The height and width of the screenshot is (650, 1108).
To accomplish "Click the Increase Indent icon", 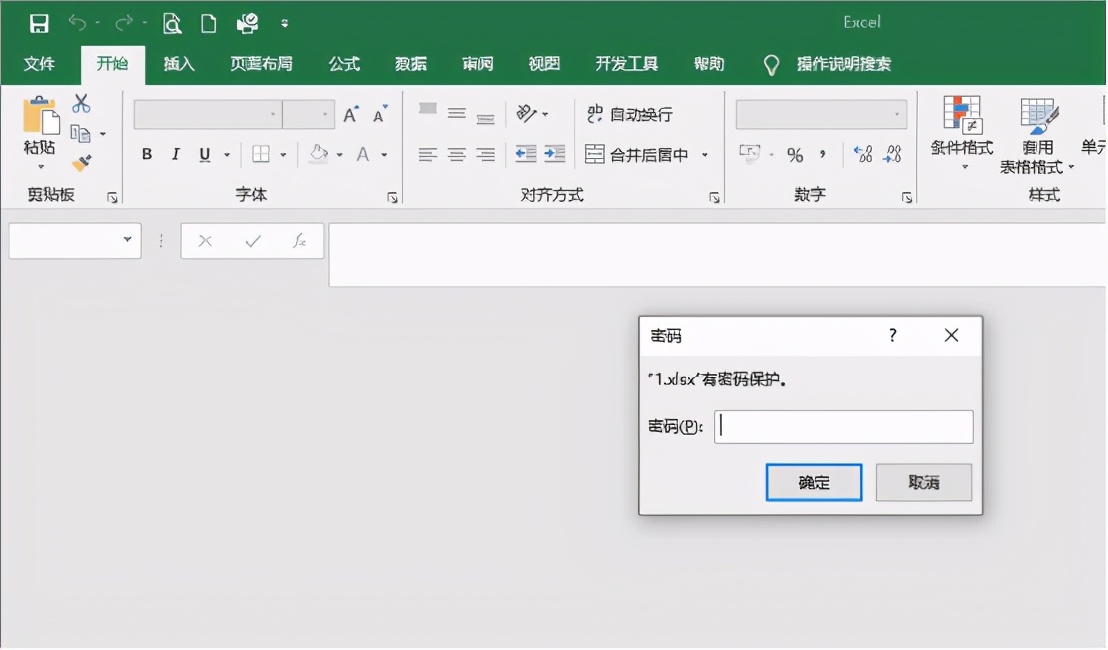I will pyautogui.click(x=555, y=154).
